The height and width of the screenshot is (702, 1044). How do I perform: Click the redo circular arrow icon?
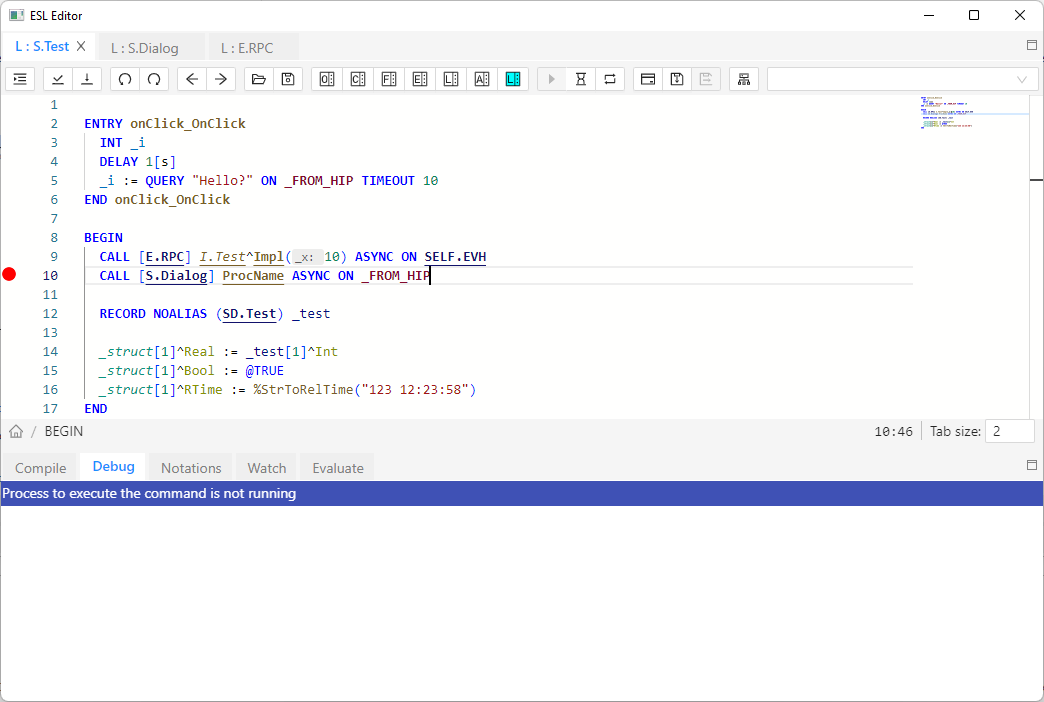click(154, 79)
